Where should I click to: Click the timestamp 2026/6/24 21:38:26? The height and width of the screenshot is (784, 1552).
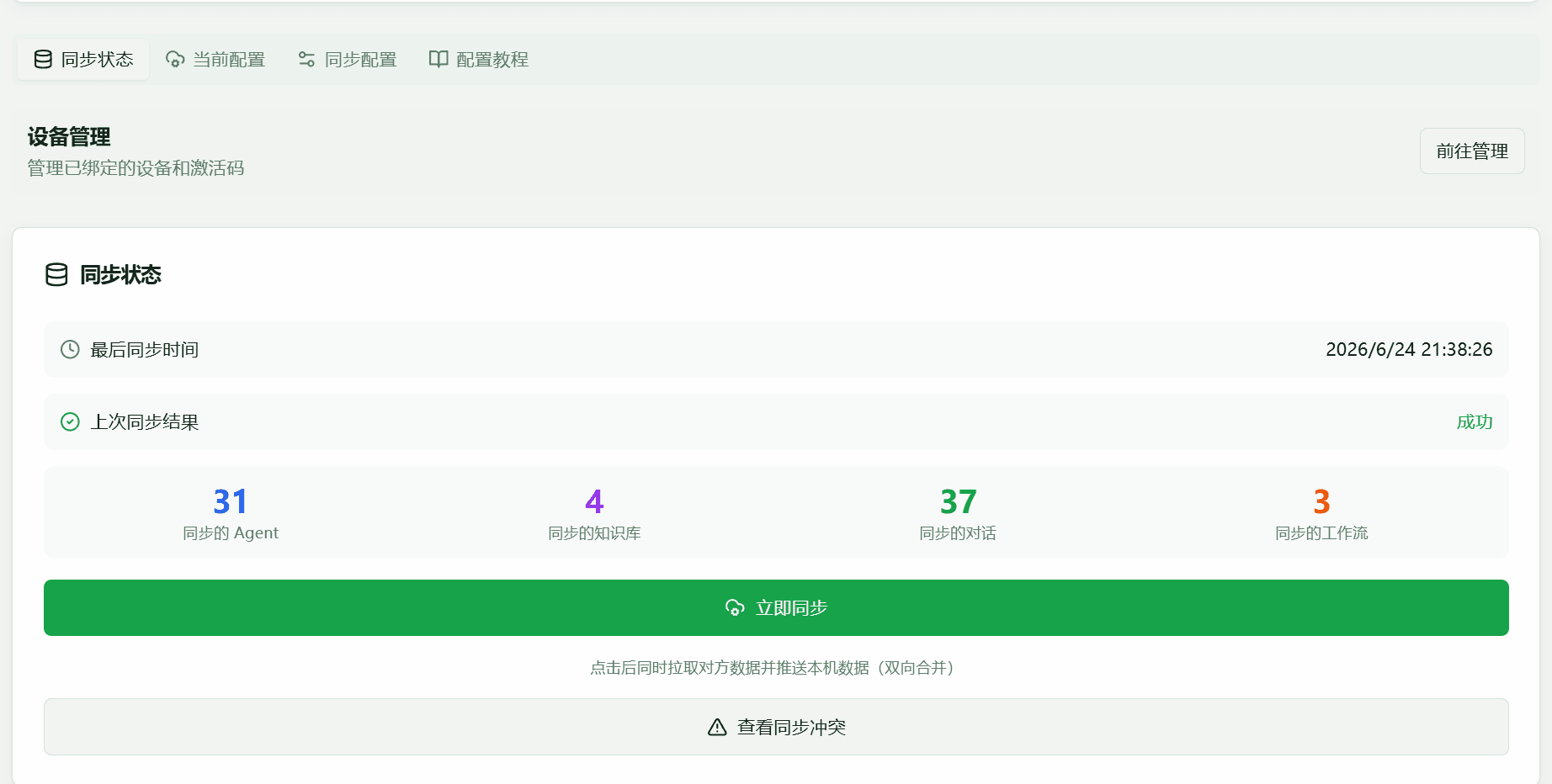[1409, 350]
